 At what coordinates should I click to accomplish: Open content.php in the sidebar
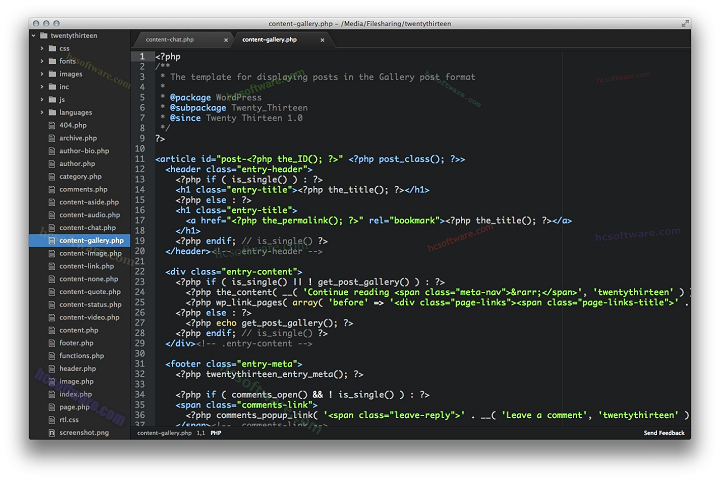tap(79, 330)
